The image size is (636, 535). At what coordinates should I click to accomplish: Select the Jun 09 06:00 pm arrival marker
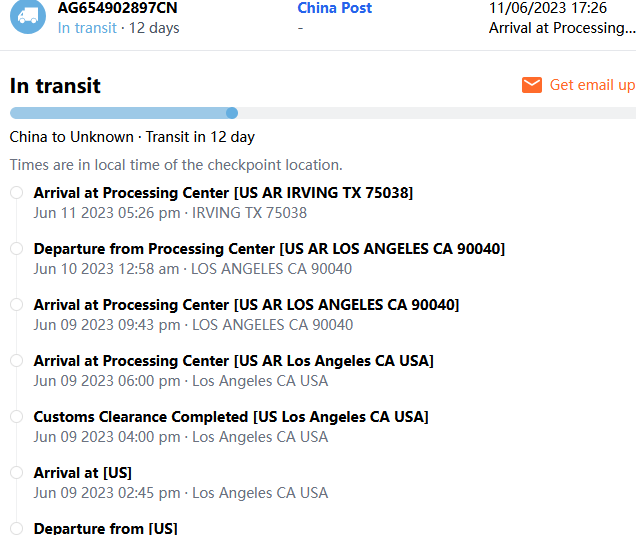(16, 361)
